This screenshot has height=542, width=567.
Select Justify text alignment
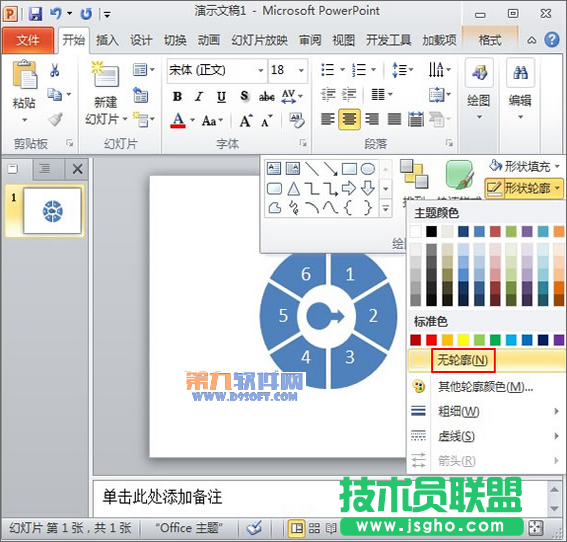click(x=394, y=119)
